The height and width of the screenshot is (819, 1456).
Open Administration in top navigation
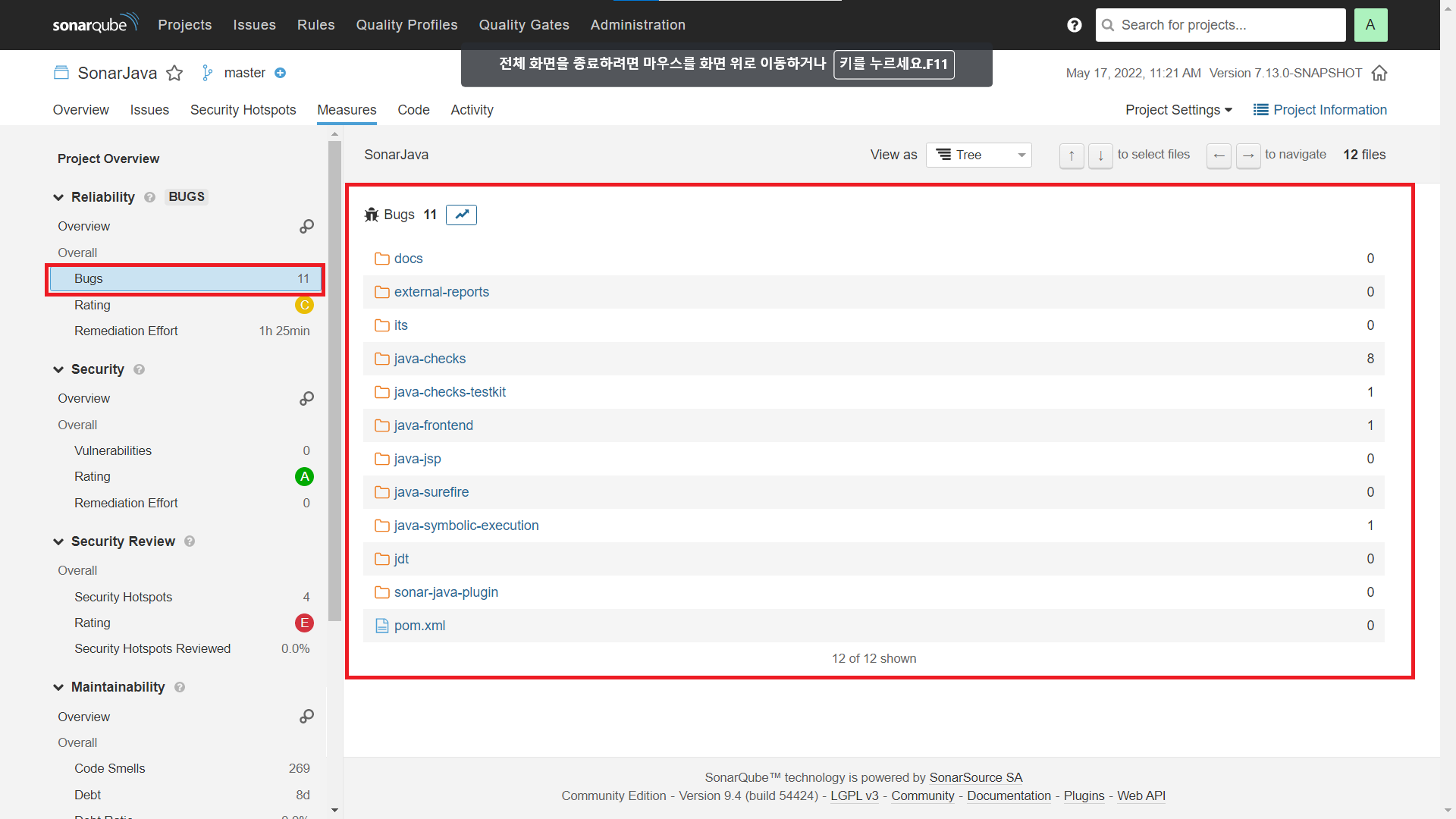click(638, 25)
